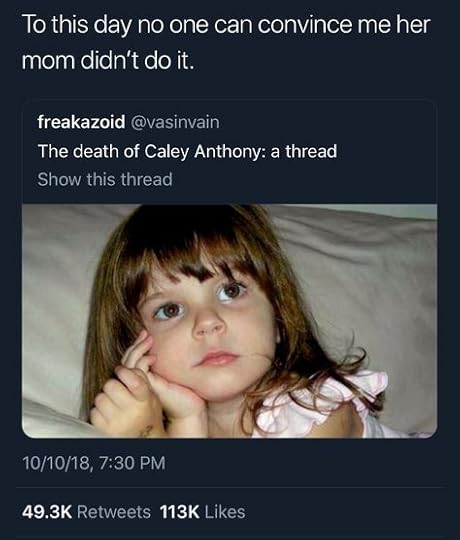Click the quoted tweet text 'a thread'
Screen dimensions: 460x540
point(303,151)
